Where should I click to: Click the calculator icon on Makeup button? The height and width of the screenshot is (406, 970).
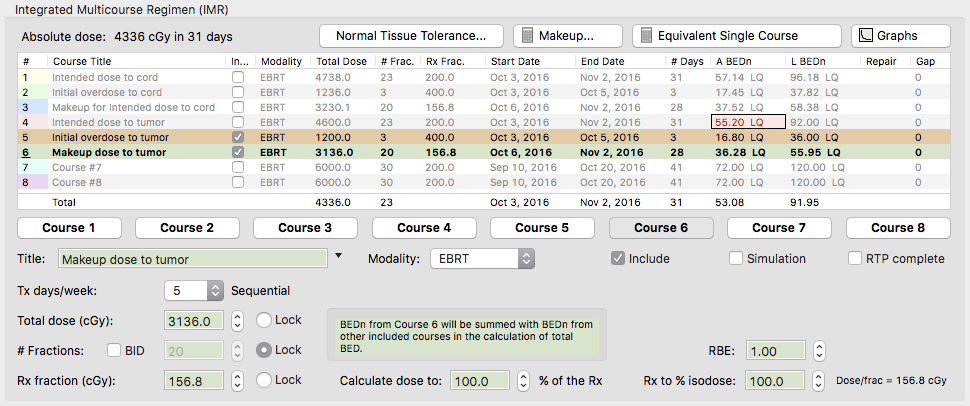pyautogui.click(x=527, y=36)
